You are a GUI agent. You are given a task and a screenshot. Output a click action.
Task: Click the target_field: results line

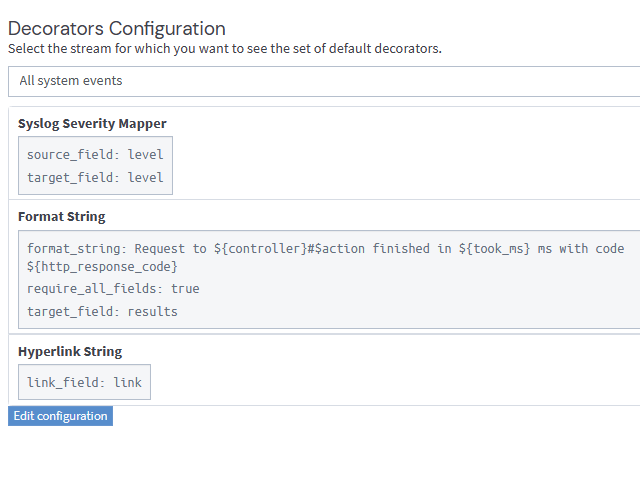click(102, 312)
